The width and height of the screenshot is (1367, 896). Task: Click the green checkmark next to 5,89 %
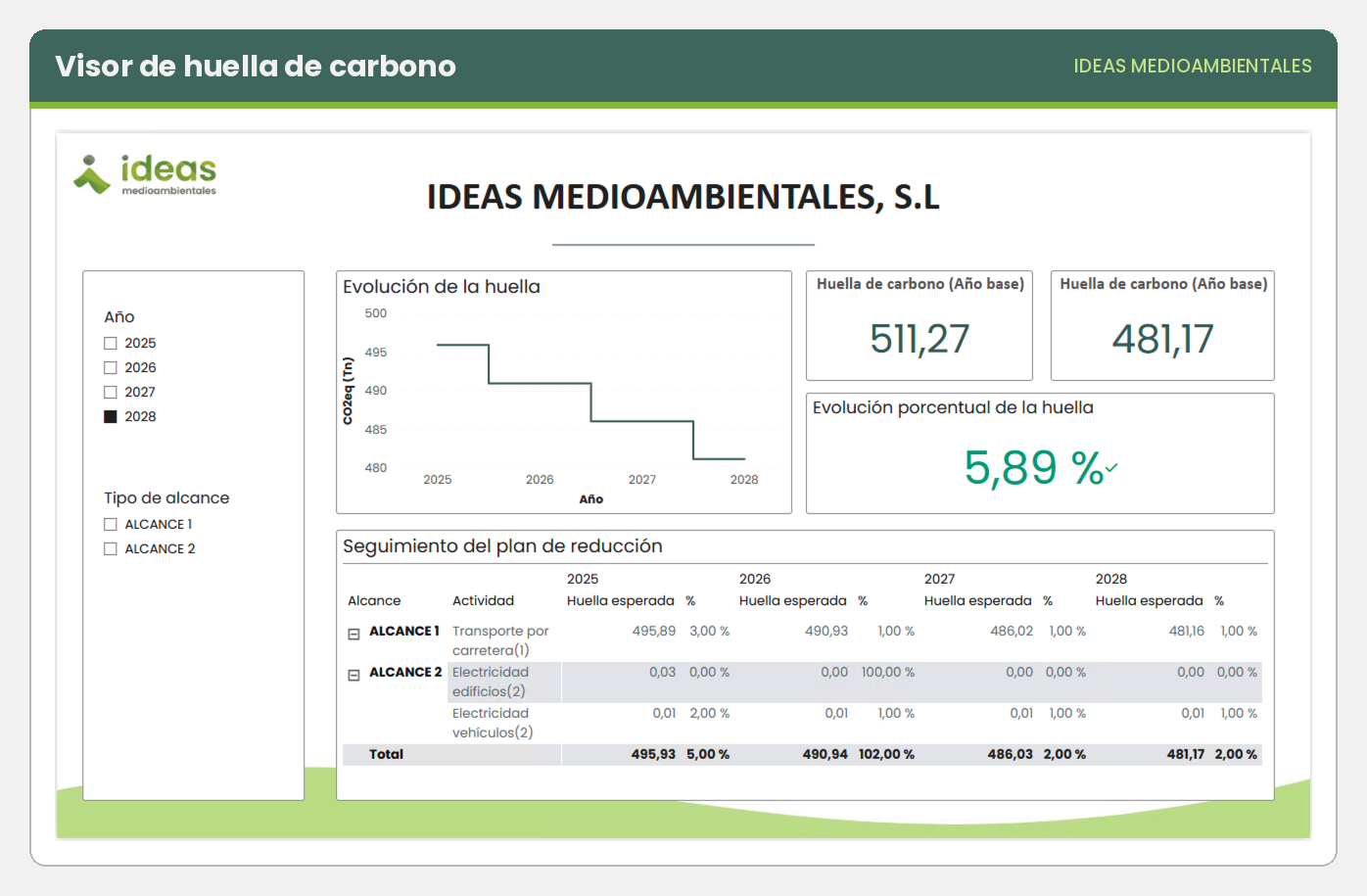(1111, 468)
